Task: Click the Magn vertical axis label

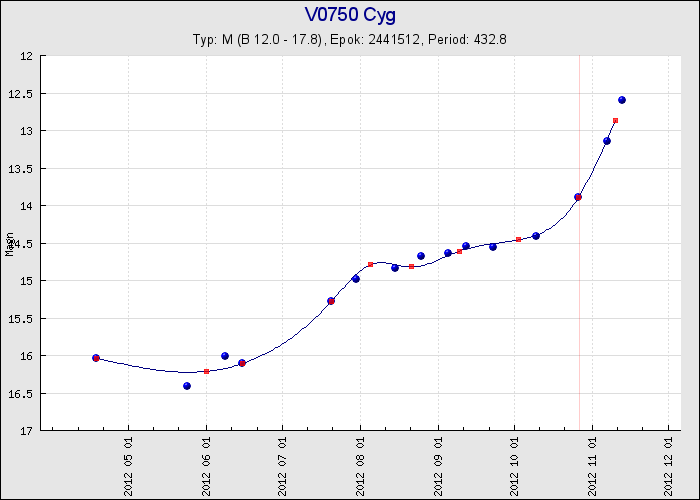Action: pos(10,244)
